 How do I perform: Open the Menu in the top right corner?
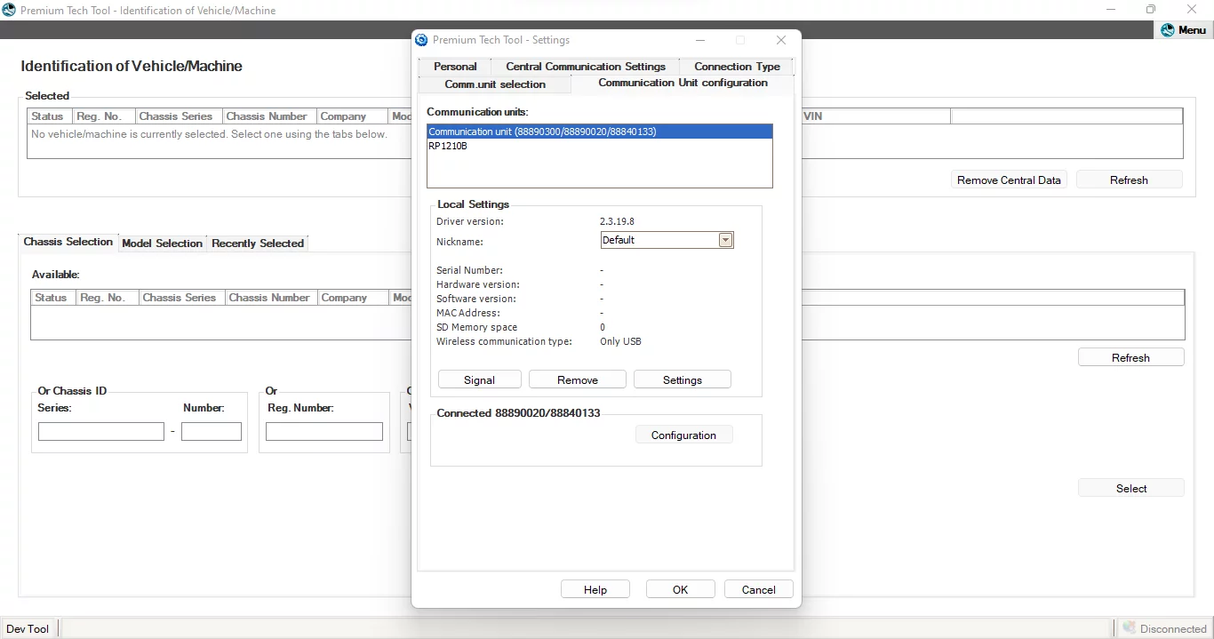point(1183,29)
